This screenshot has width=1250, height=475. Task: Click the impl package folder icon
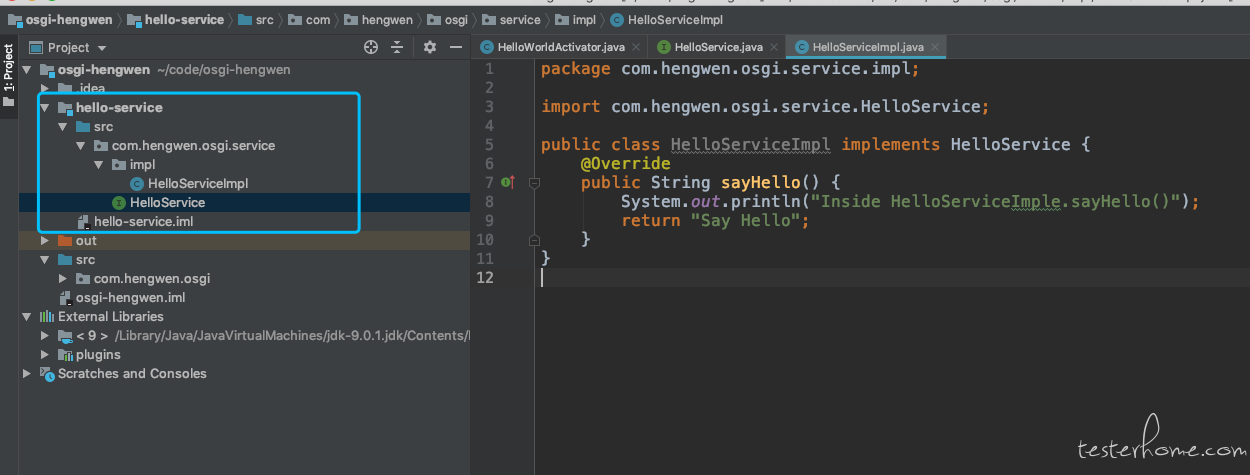click(x=119, y=164)
